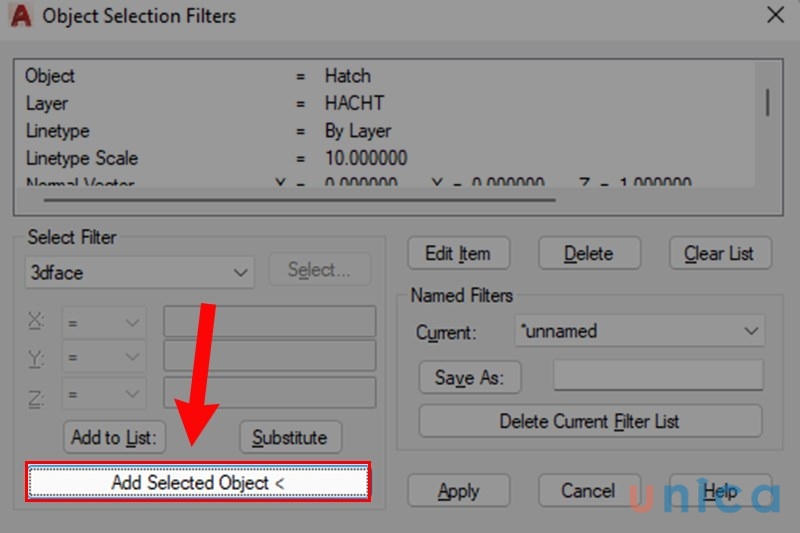Click Delete Current Filter List
The height and width of the screenshot is (533, 800).
tap(589, 421)
